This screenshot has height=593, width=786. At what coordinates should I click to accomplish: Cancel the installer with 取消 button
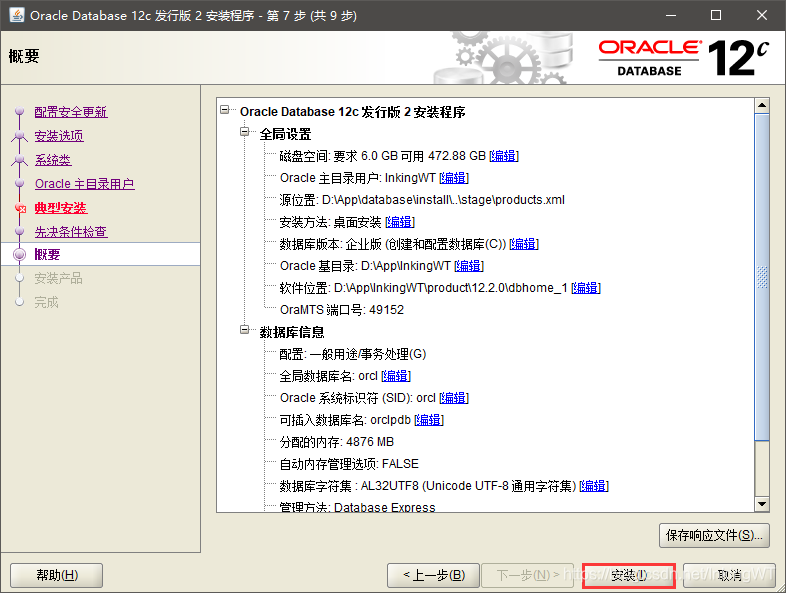click(729, 575)
